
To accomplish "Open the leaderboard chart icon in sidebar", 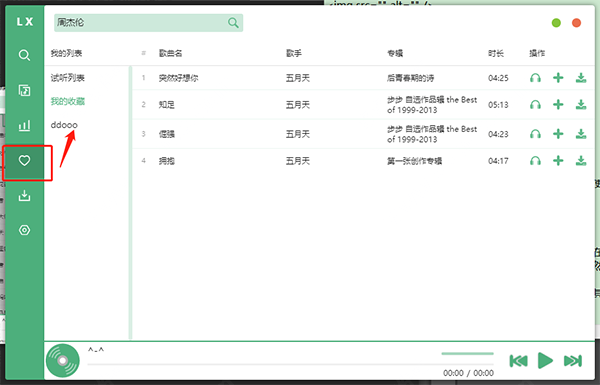I will tap(24, 125).
